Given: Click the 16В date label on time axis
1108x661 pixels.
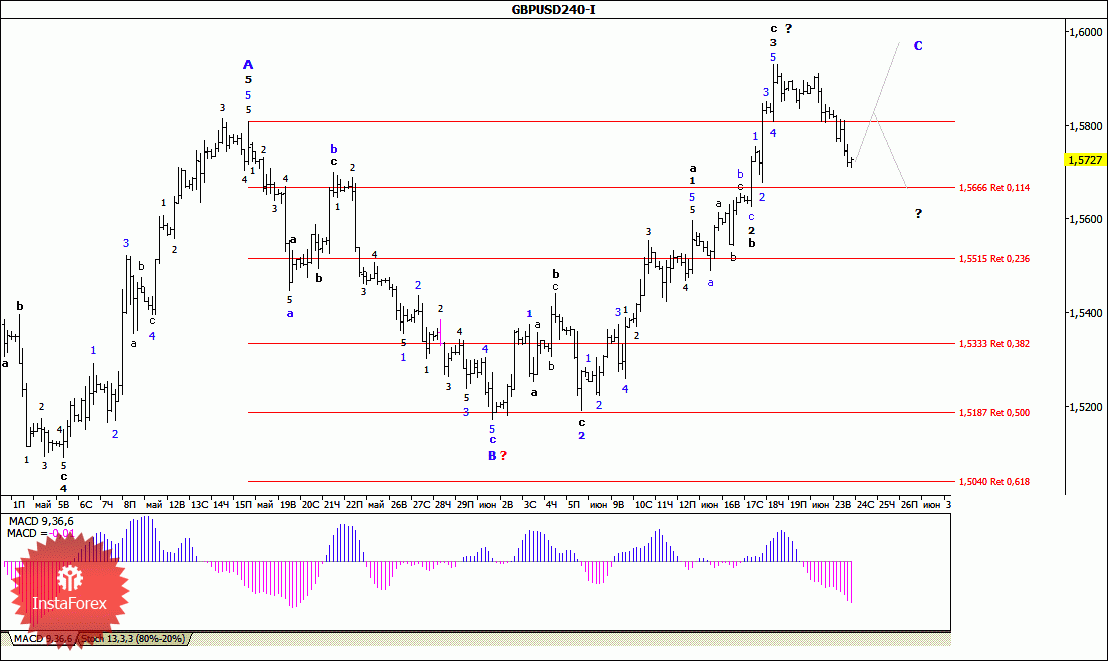Looking at the screenshot, I should pyautogui.click(x=732, y=505).
